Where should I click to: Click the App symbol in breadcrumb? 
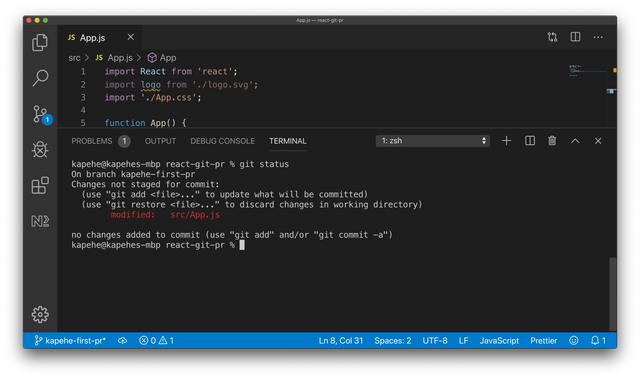(162, 58)
